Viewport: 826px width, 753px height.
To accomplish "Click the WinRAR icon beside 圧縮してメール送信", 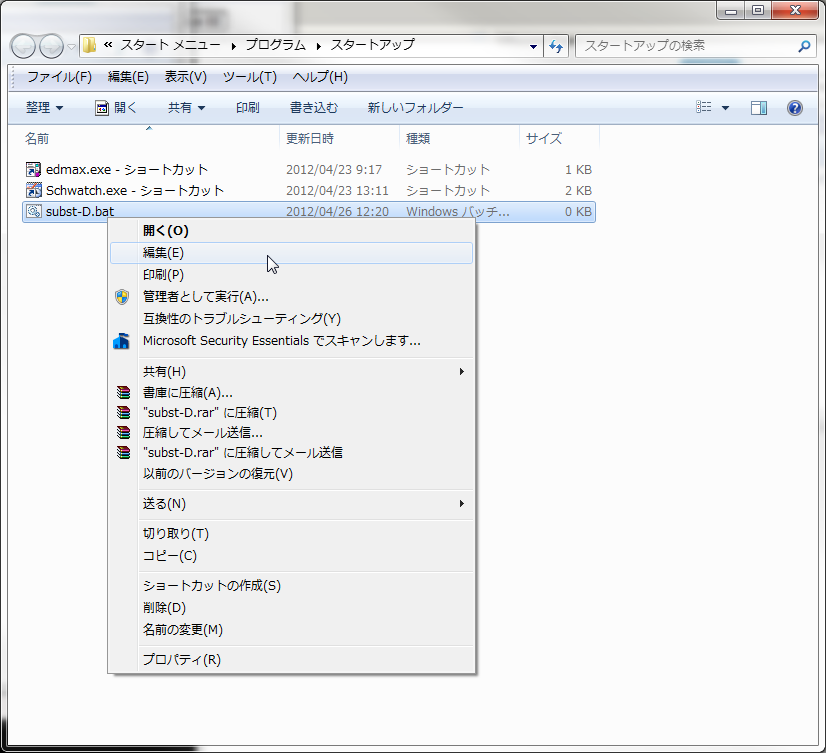I will click(x=122, y=432).
